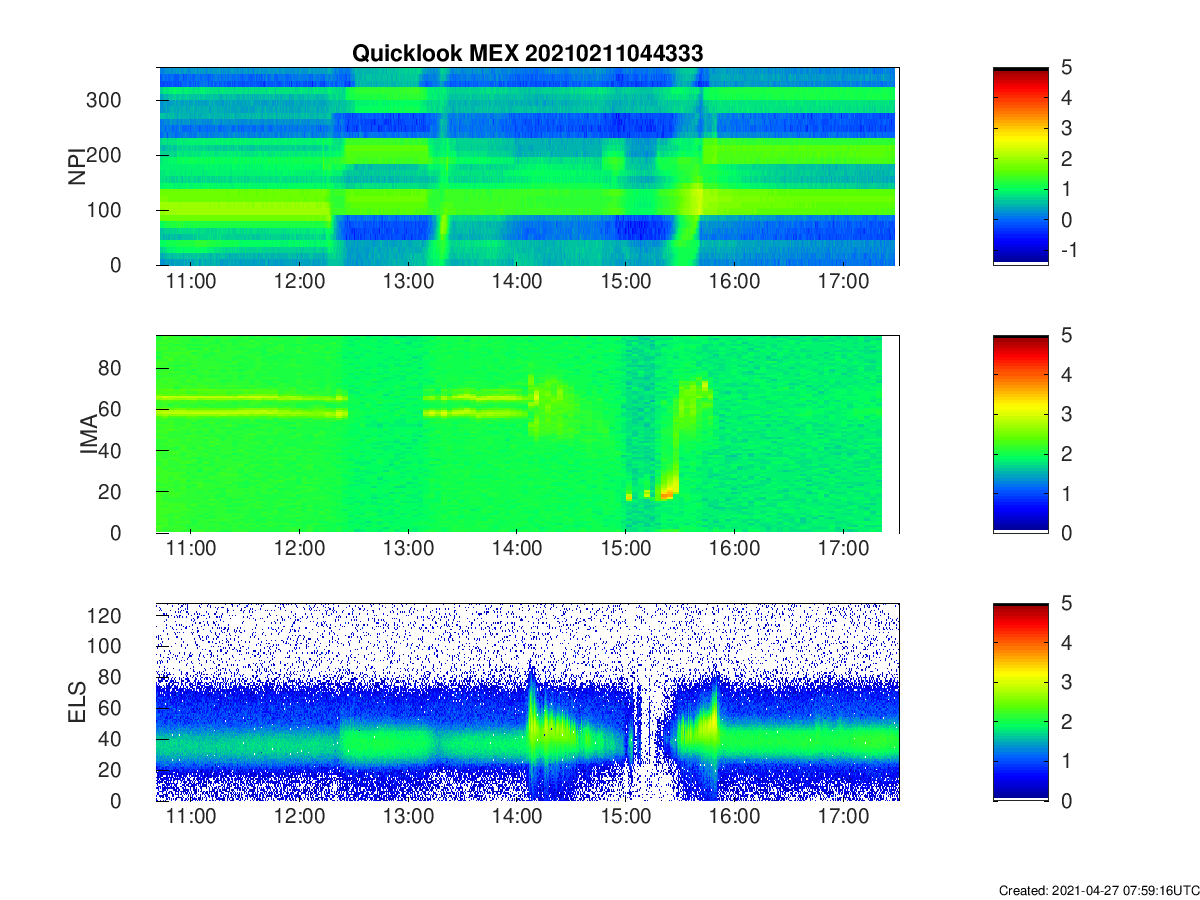Click the IMA colorbar gradient
This screenshot has height=900, width=1200.
[1021, 434]
